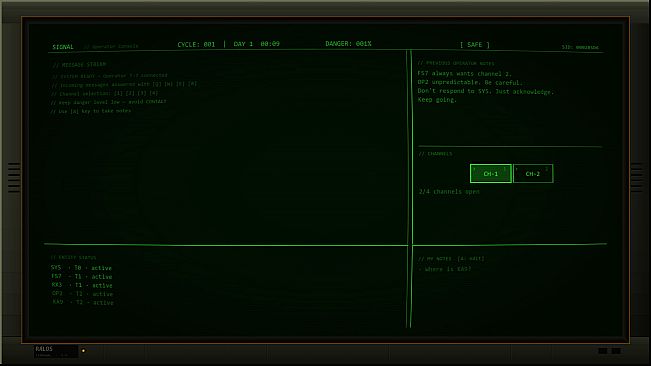Click the note 'OP2 unpredictable. Be careful.'
Image resolution: width=651 pixels, height=366 pixels.
[470, 82]
